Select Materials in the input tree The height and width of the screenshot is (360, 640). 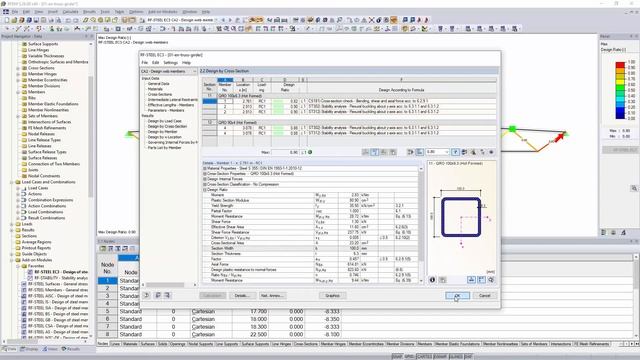coord(155,89)
